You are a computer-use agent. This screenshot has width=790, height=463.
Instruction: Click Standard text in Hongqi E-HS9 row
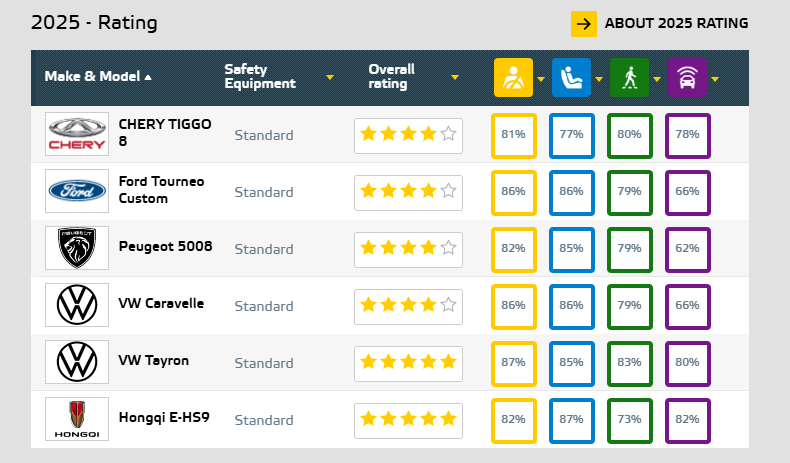(x=264, y=420)
